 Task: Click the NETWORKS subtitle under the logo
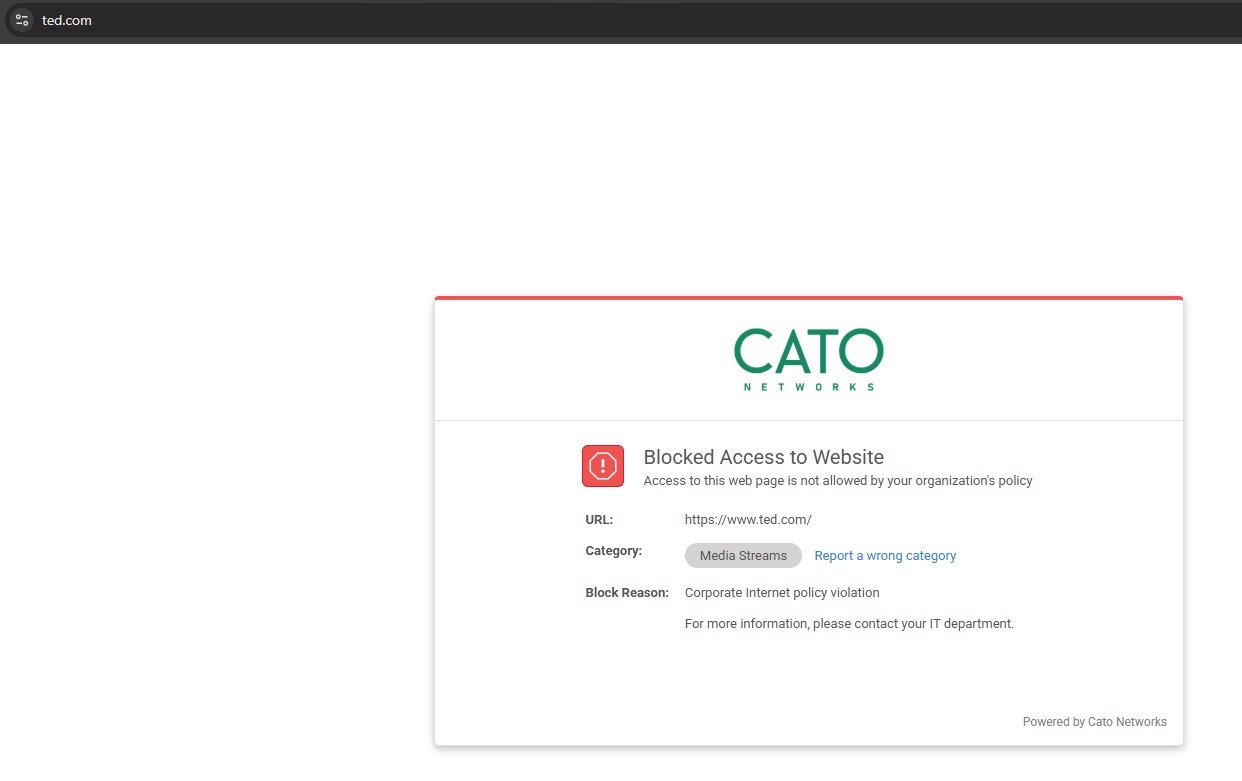click(x=808, y=387)
